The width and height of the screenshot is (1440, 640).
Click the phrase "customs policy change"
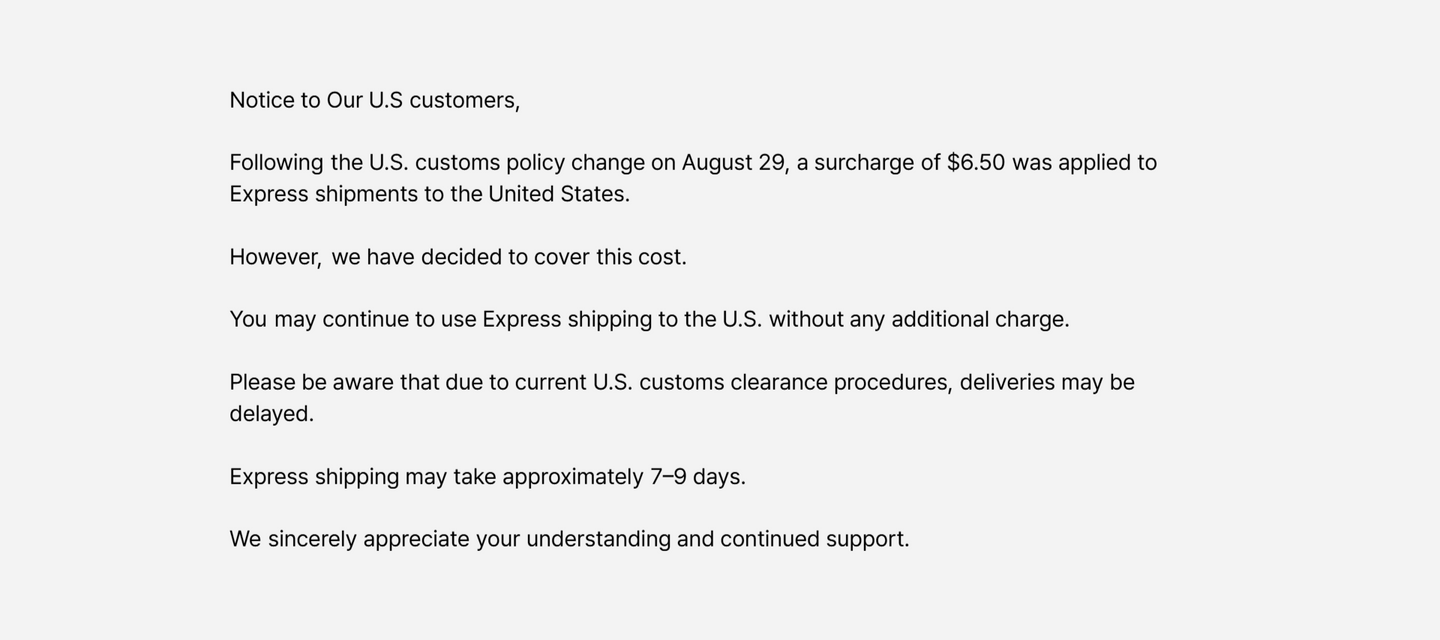point(530,162)
